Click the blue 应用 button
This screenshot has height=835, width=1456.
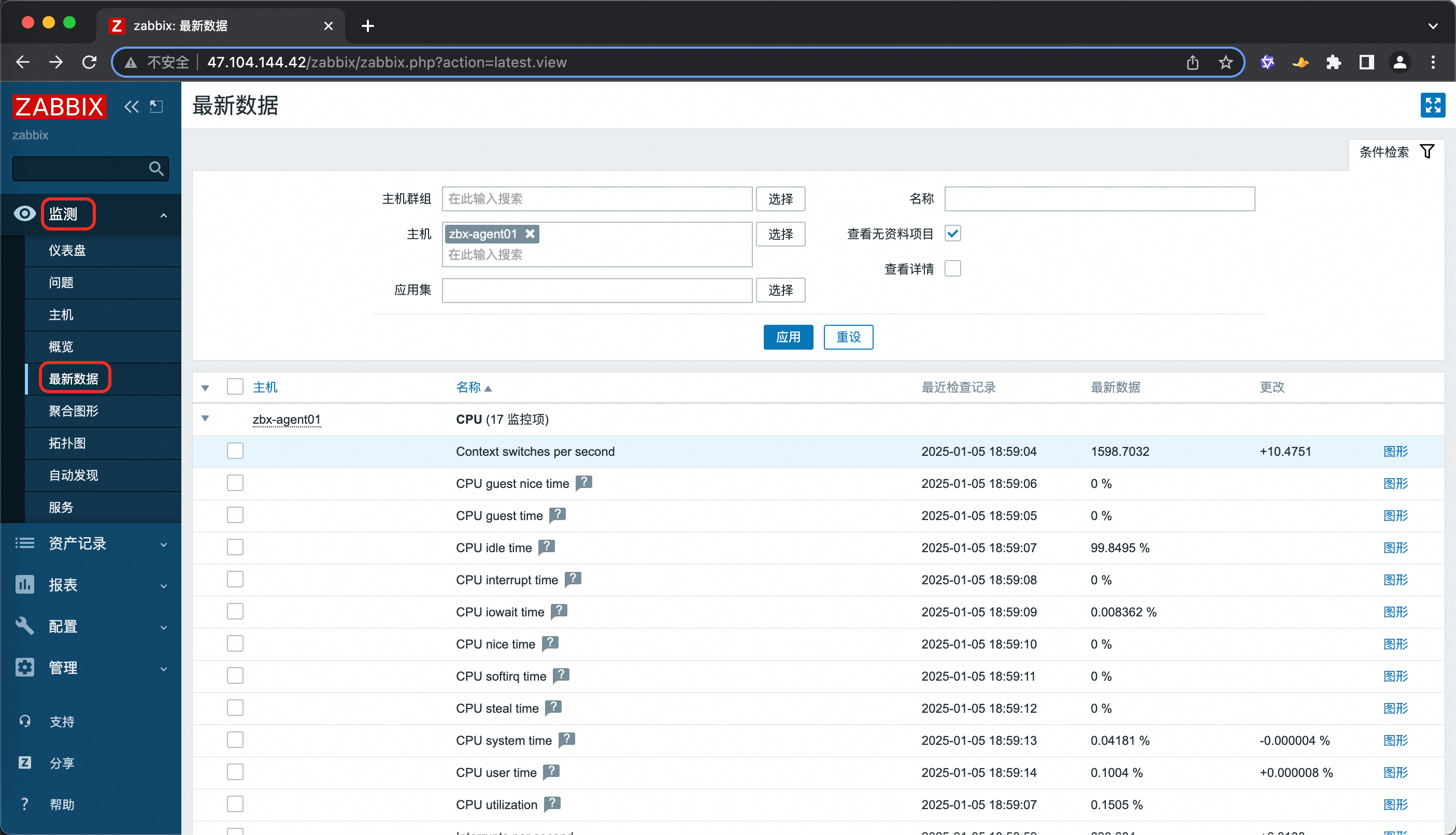[788, 337]
